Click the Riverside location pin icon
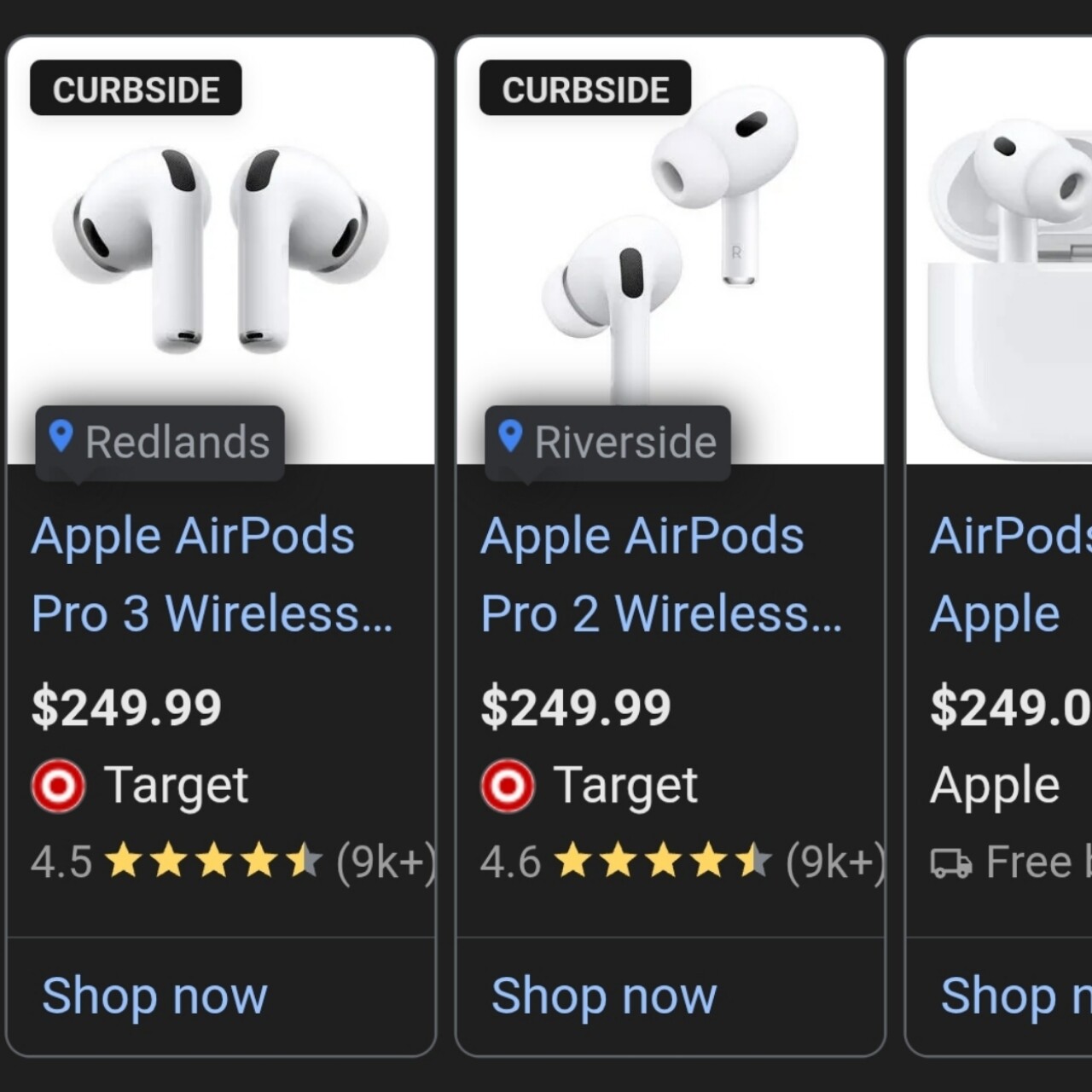 [x=510, y=436]
